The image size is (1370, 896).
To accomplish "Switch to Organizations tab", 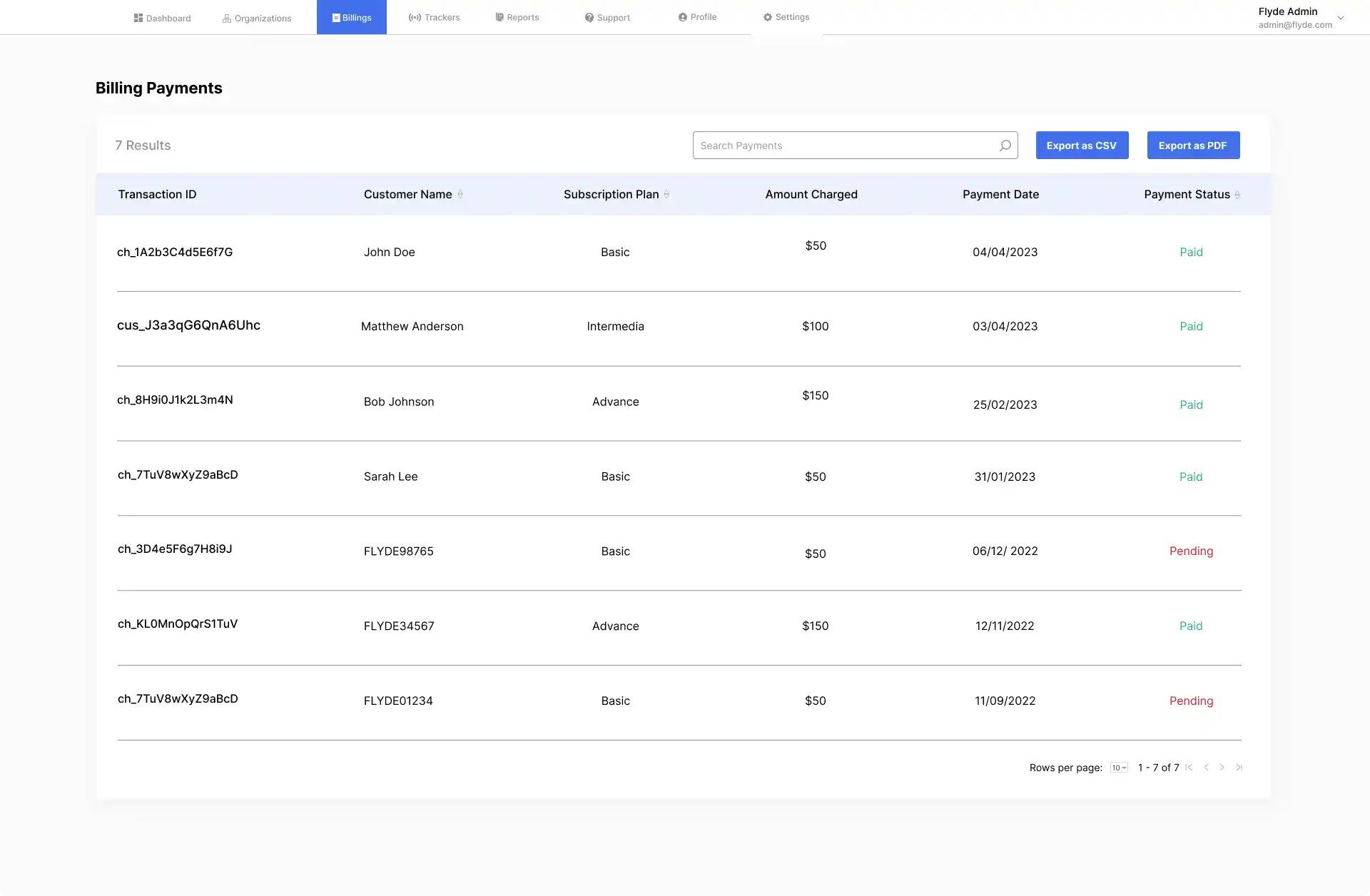I will pos(257,18).
